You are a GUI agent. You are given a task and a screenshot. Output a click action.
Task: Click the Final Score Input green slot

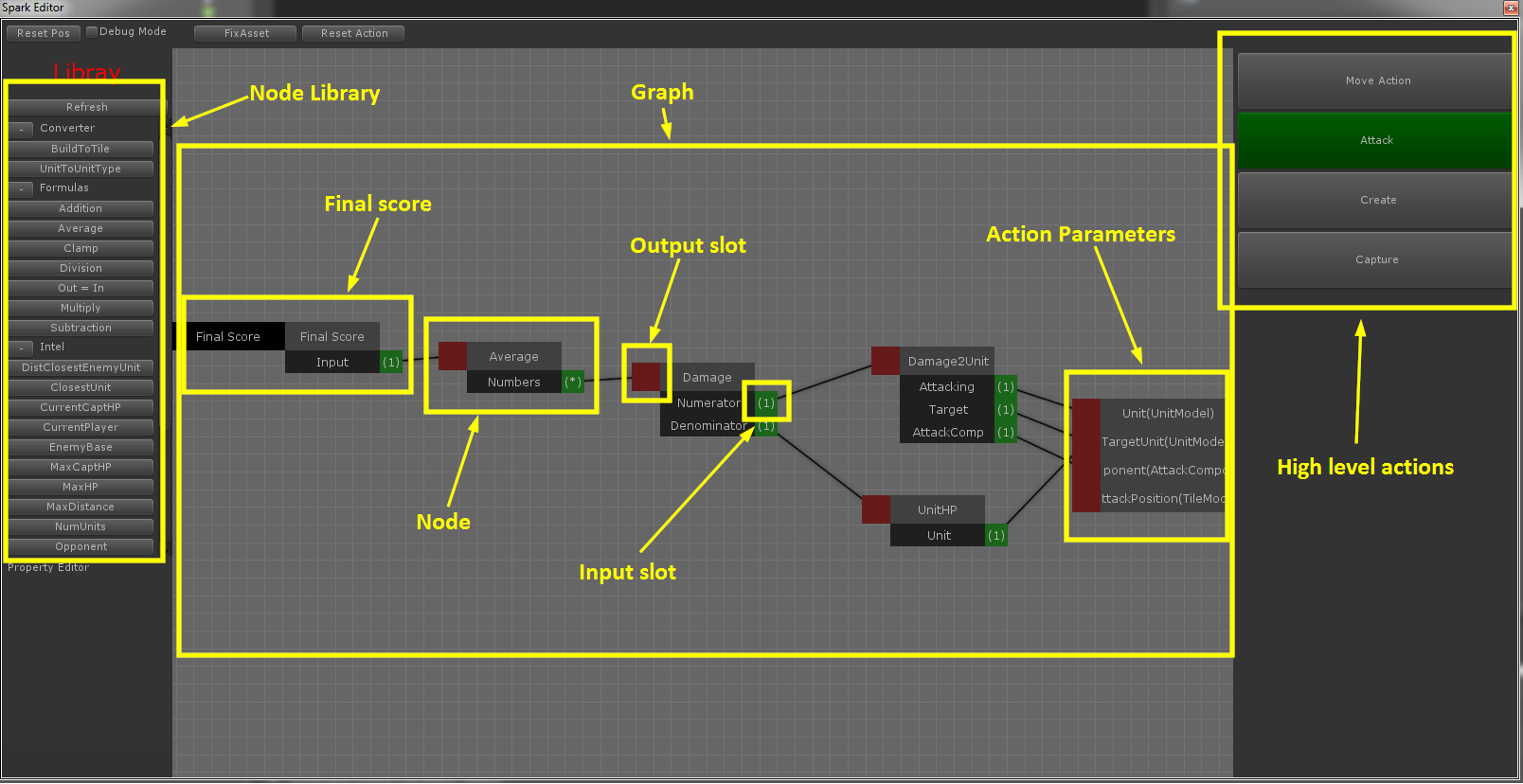[x=391, y=362]
